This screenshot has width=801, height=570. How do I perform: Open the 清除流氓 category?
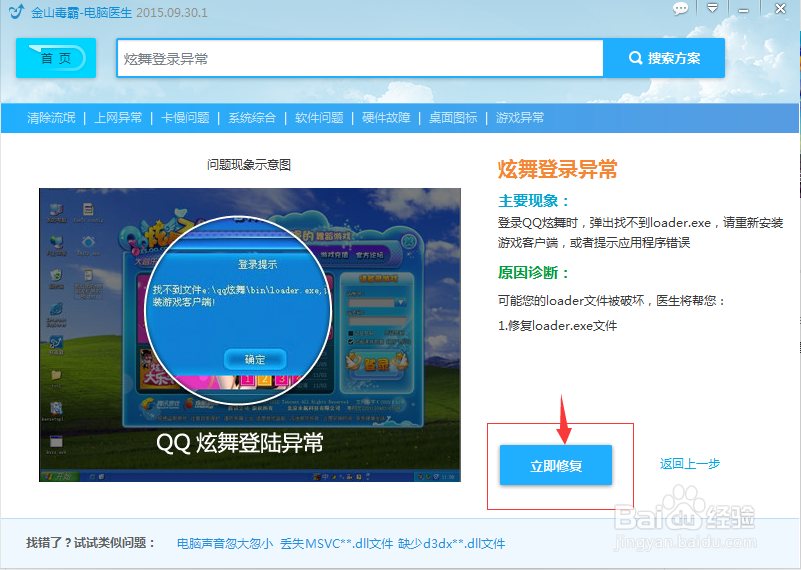pyautogui.click(x=51, y=118)
